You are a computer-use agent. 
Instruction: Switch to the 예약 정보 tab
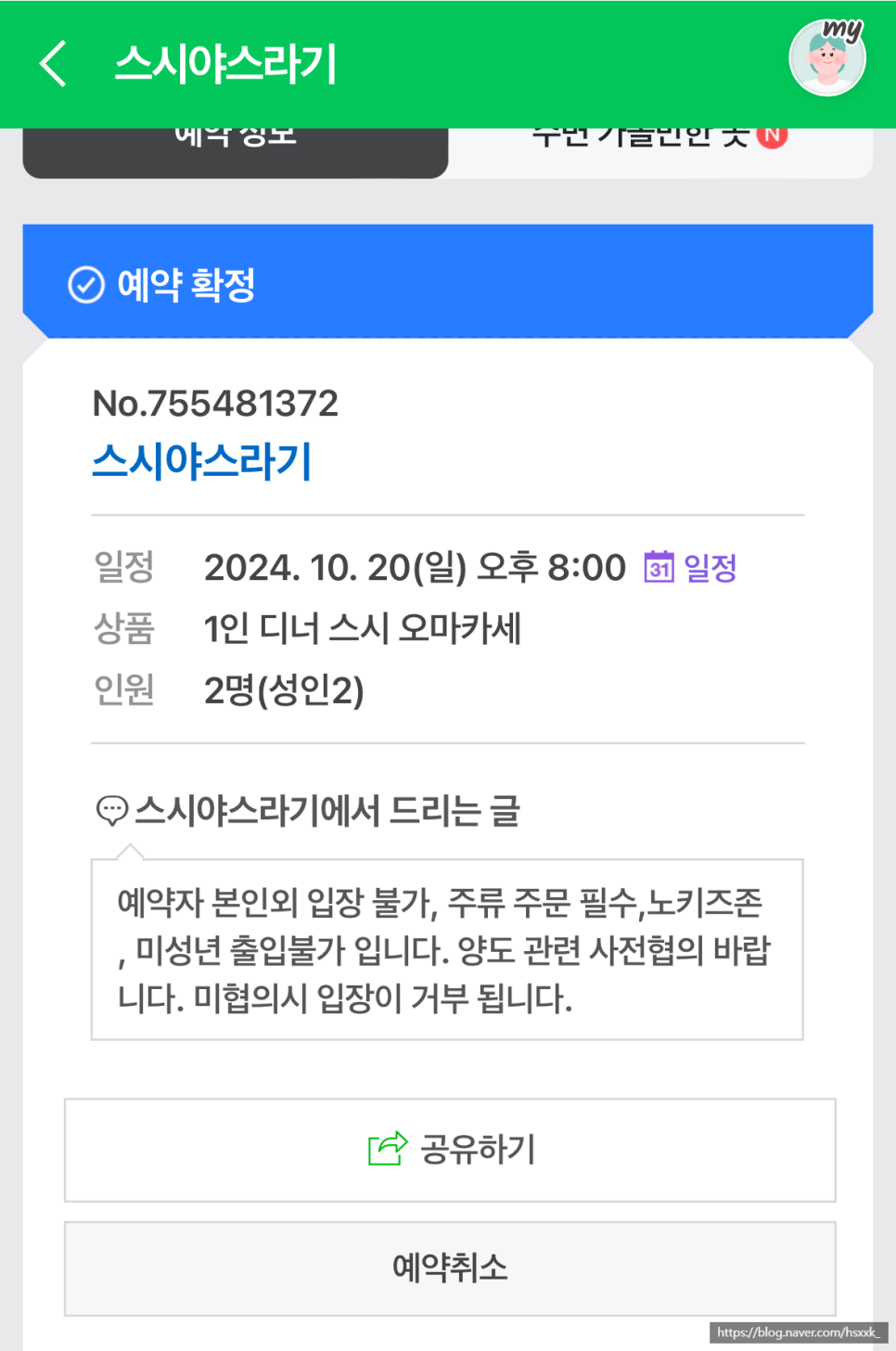pos(236,152)
